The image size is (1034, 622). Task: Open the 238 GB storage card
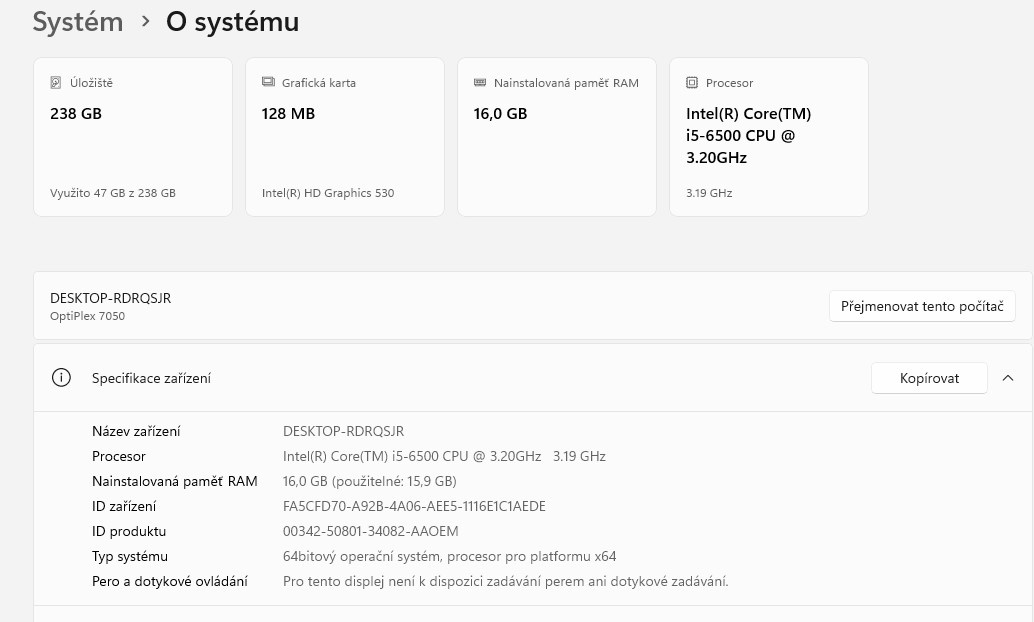point(133,137)
